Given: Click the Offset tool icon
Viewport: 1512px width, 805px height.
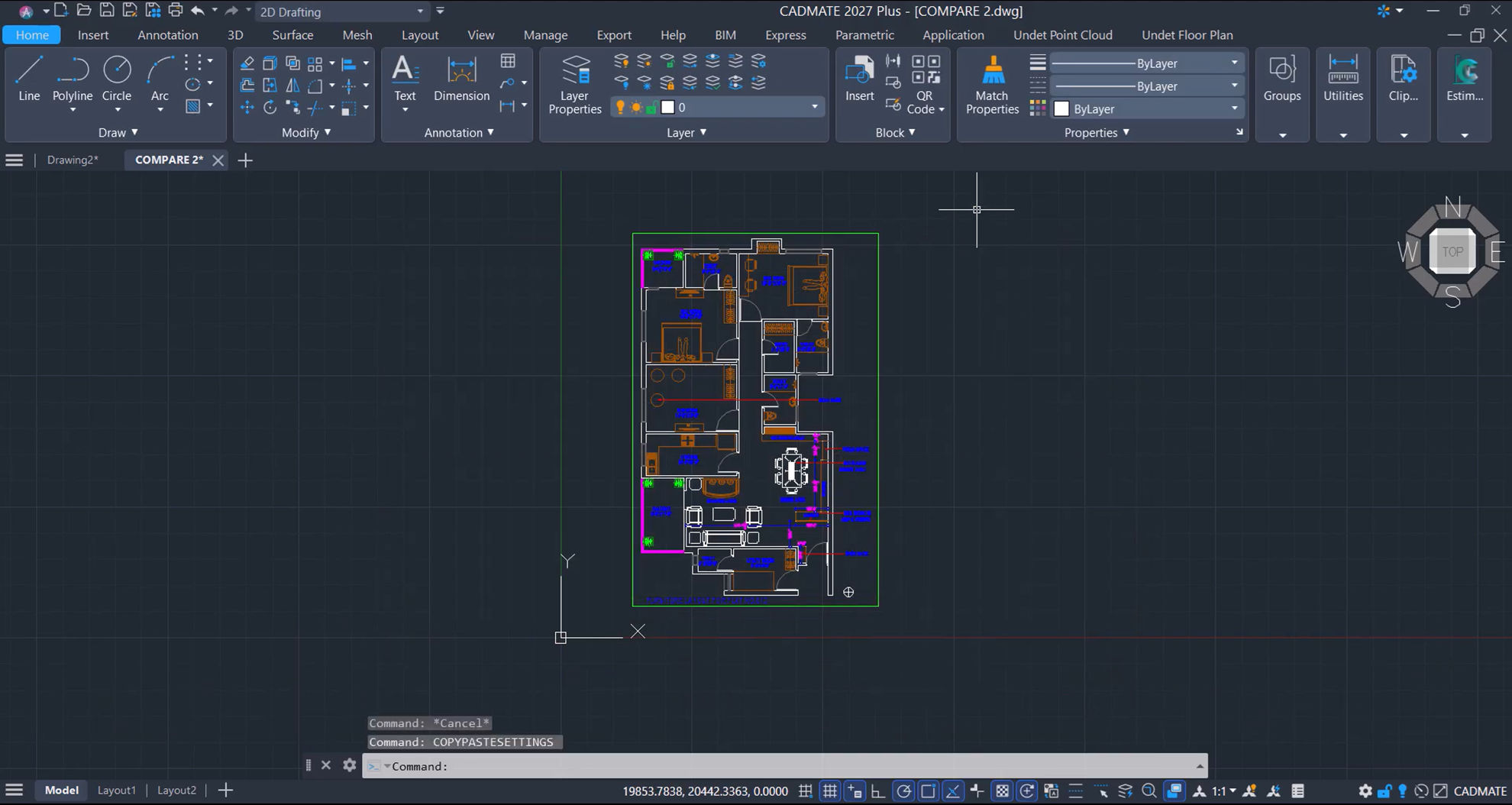Looking at the screenshot, I should [247, 86].
